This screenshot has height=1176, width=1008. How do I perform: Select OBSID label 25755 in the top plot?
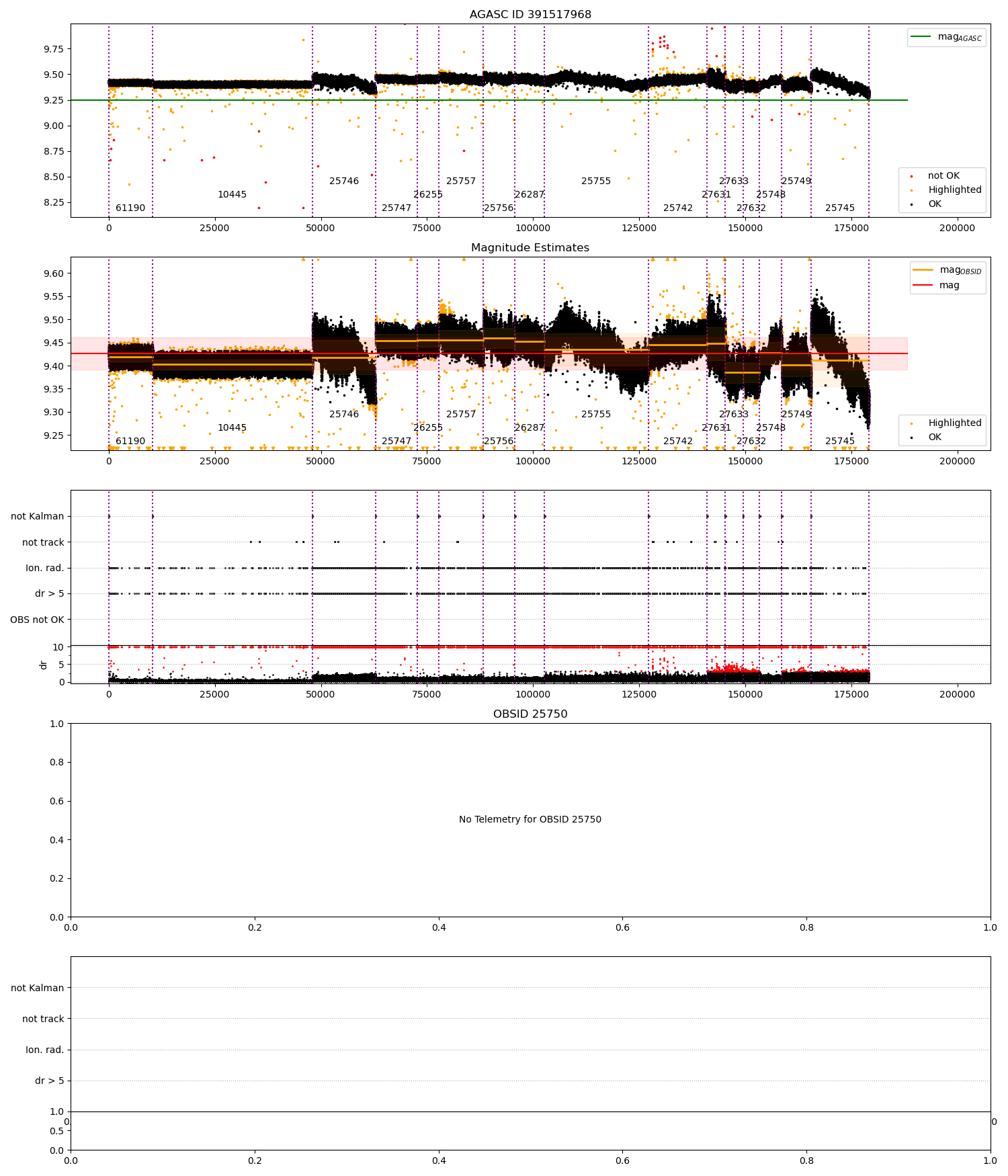[x=596, y=181]
